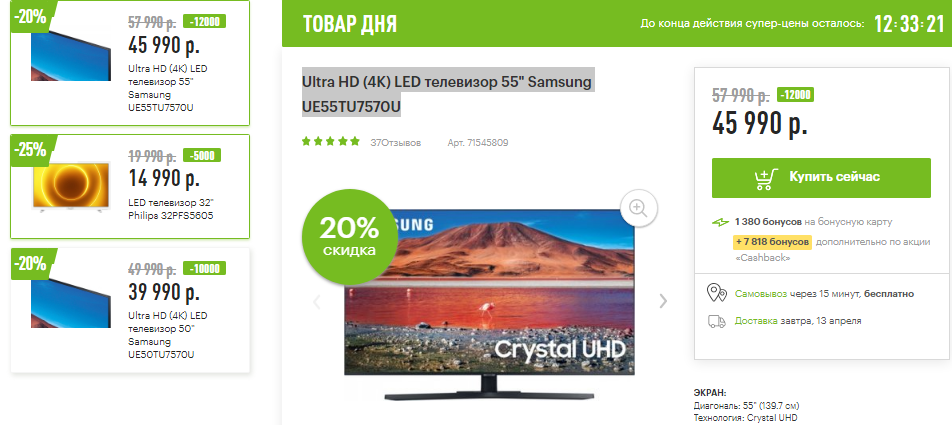
Task: Click the green bonus card icon
Action: pos(720,222)
